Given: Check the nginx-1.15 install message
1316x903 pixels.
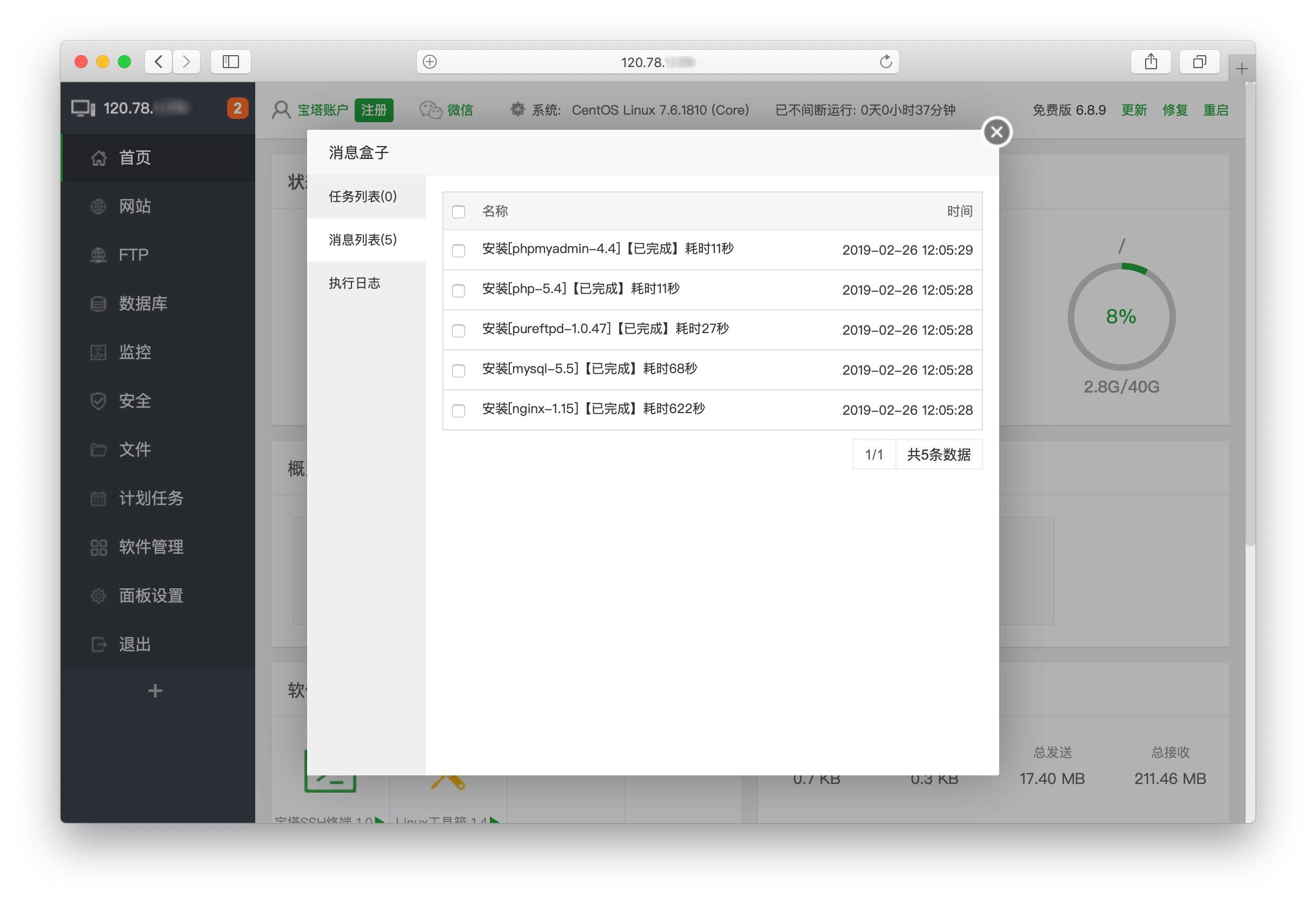Looking at the screenshot, I should click(458, 410).
